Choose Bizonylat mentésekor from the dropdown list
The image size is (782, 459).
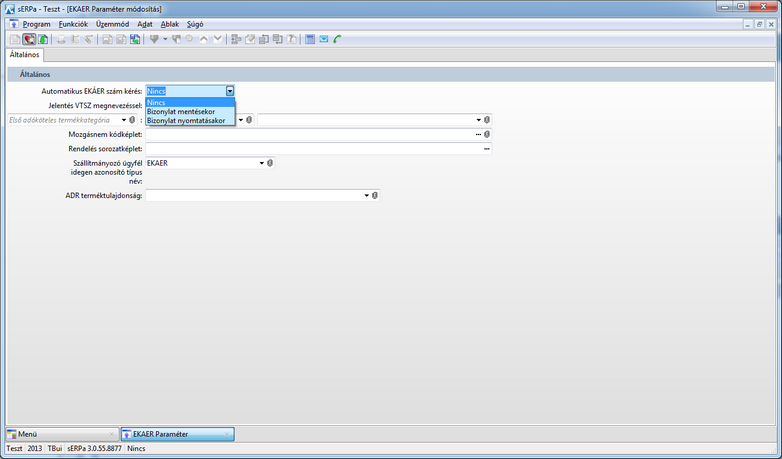[x=190, y=111]
